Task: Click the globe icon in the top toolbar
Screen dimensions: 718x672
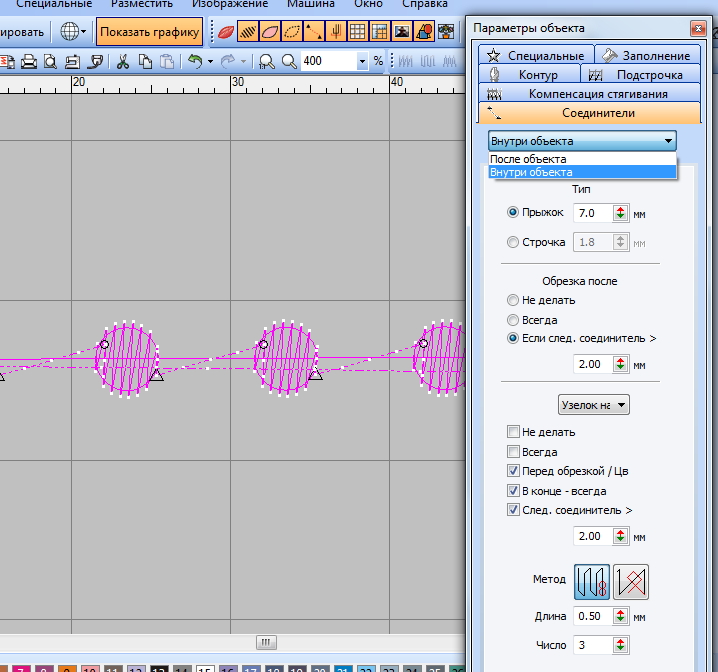Action: point(70,32)
